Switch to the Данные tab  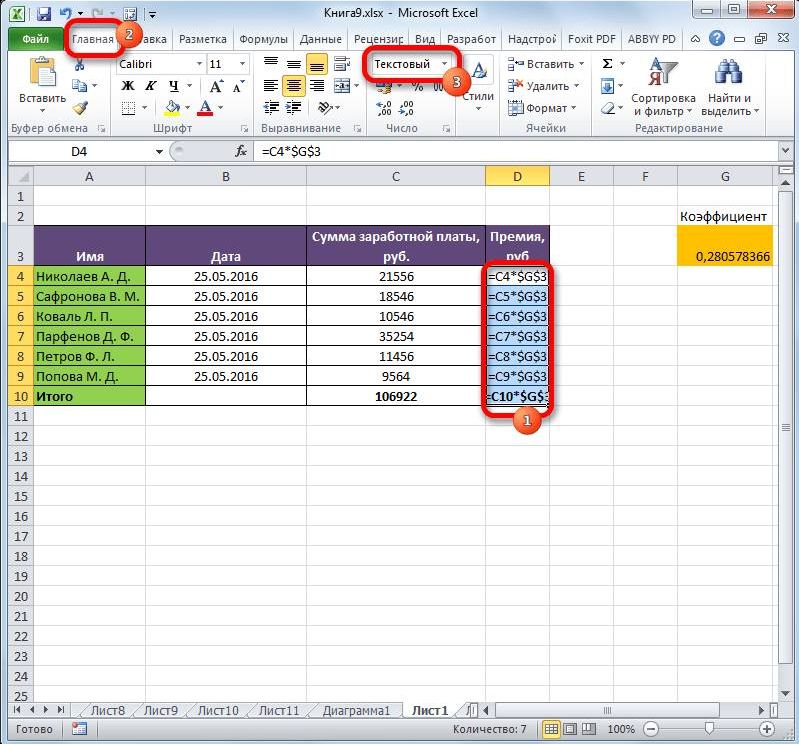click(321, 39)
